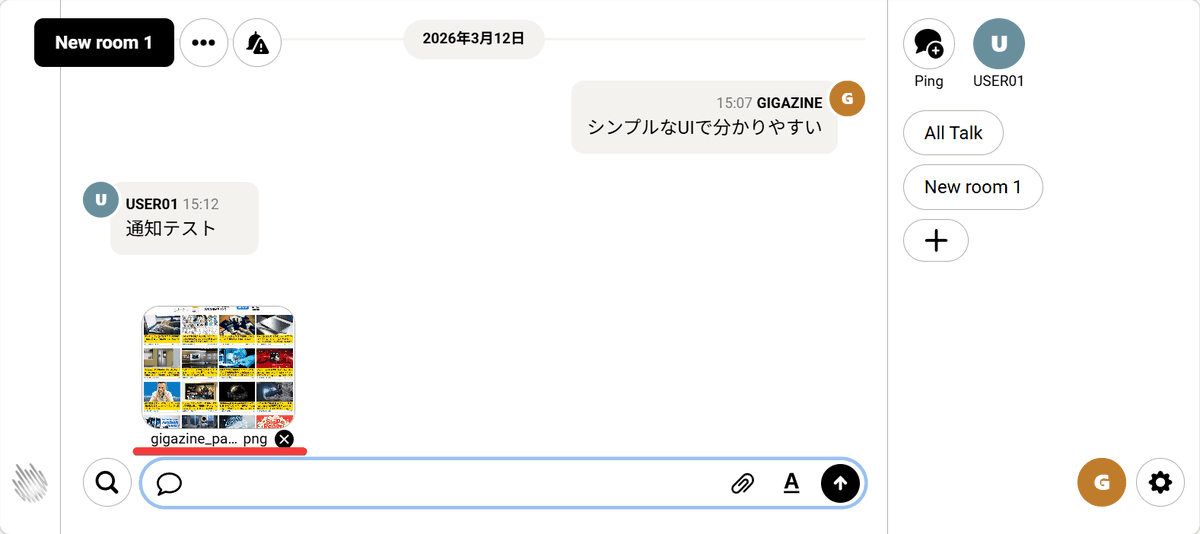This screenshot has width=1200, height=534.
Task: Open the search magnifier icon
Action: click(107, 483)
